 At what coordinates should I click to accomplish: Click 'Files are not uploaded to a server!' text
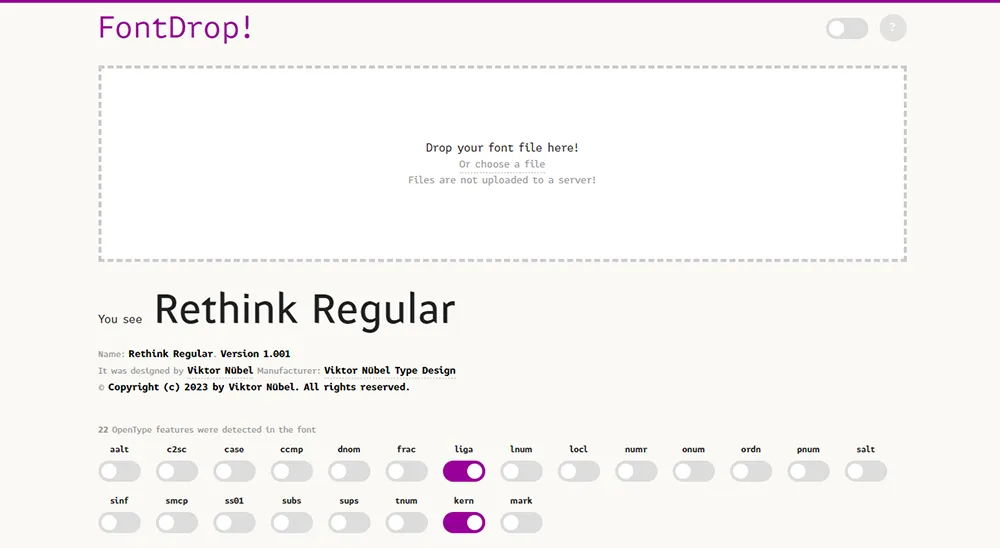pyautogui.click(x=502, y=180)
